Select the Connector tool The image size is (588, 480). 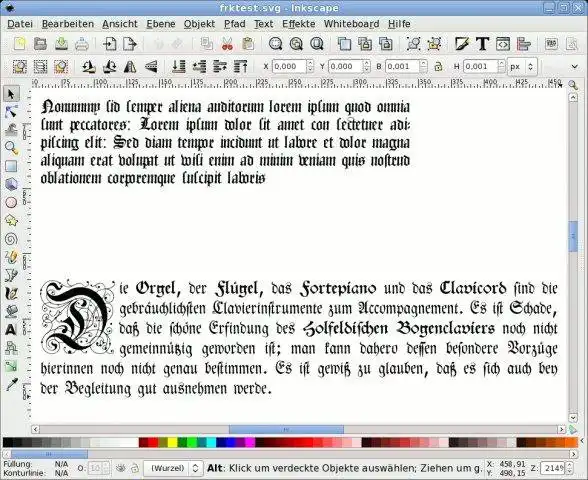pyautogui.click(x=11, y=348)
